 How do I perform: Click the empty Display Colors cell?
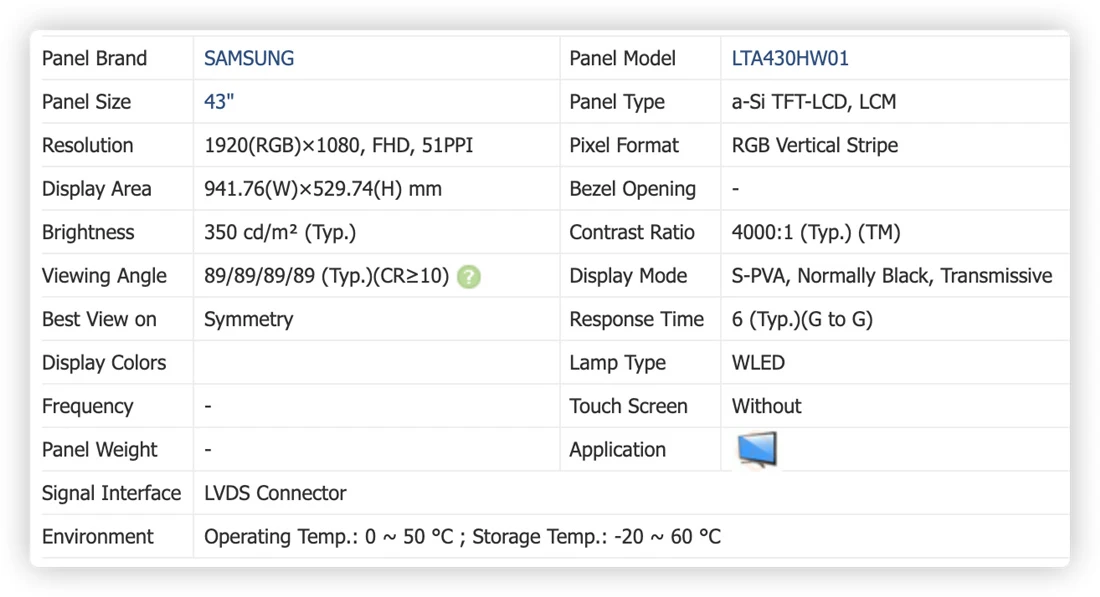(377, 363)
